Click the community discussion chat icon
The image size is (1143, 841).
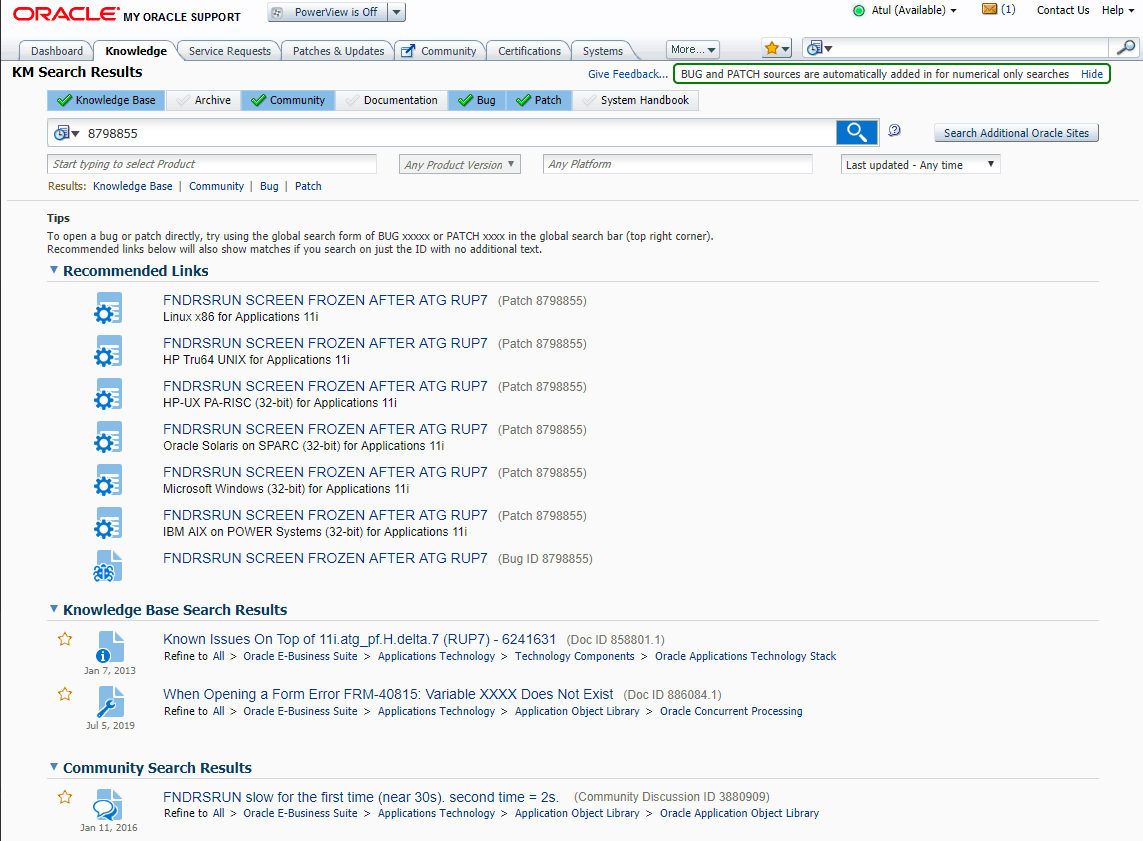108,805
